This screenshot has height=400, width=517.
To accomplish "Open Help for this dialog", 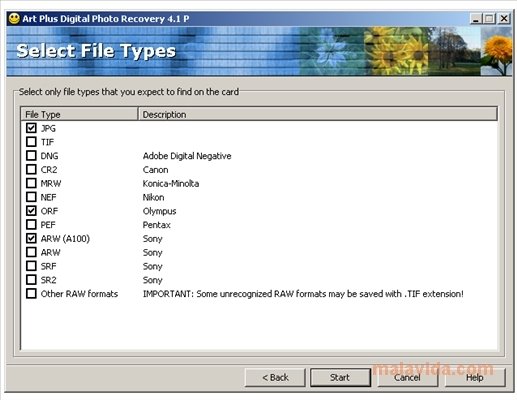I will click(475, 377).
